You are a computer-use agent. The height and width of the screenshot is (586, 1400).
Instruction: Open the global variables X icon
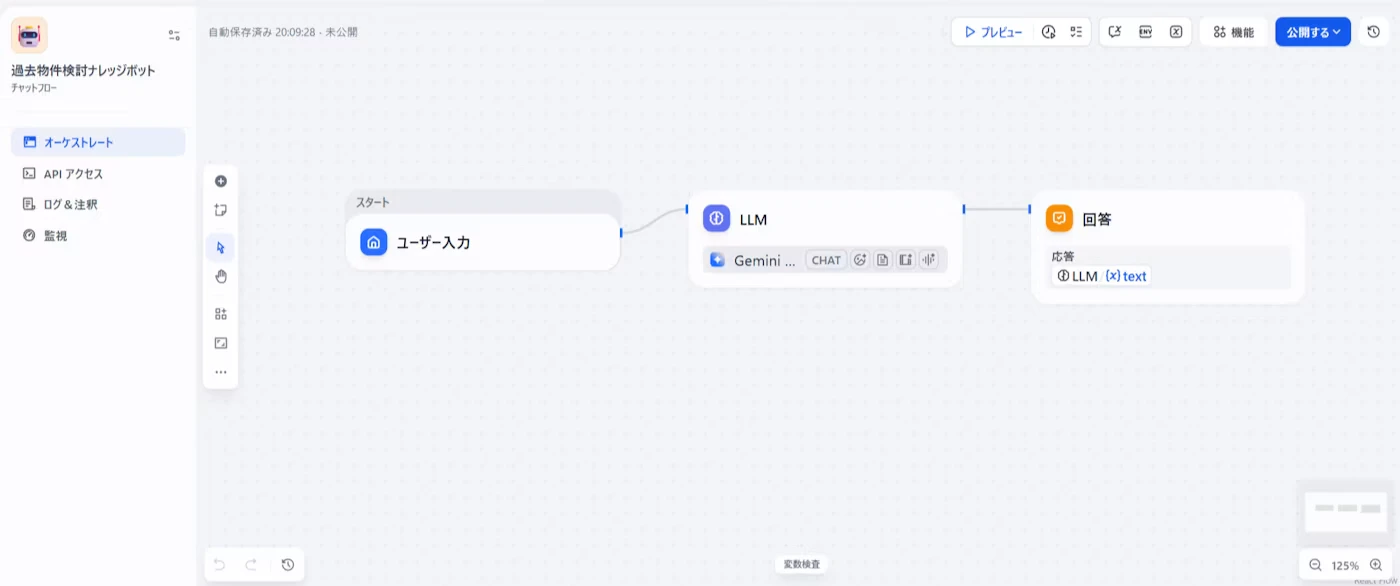1176,32
